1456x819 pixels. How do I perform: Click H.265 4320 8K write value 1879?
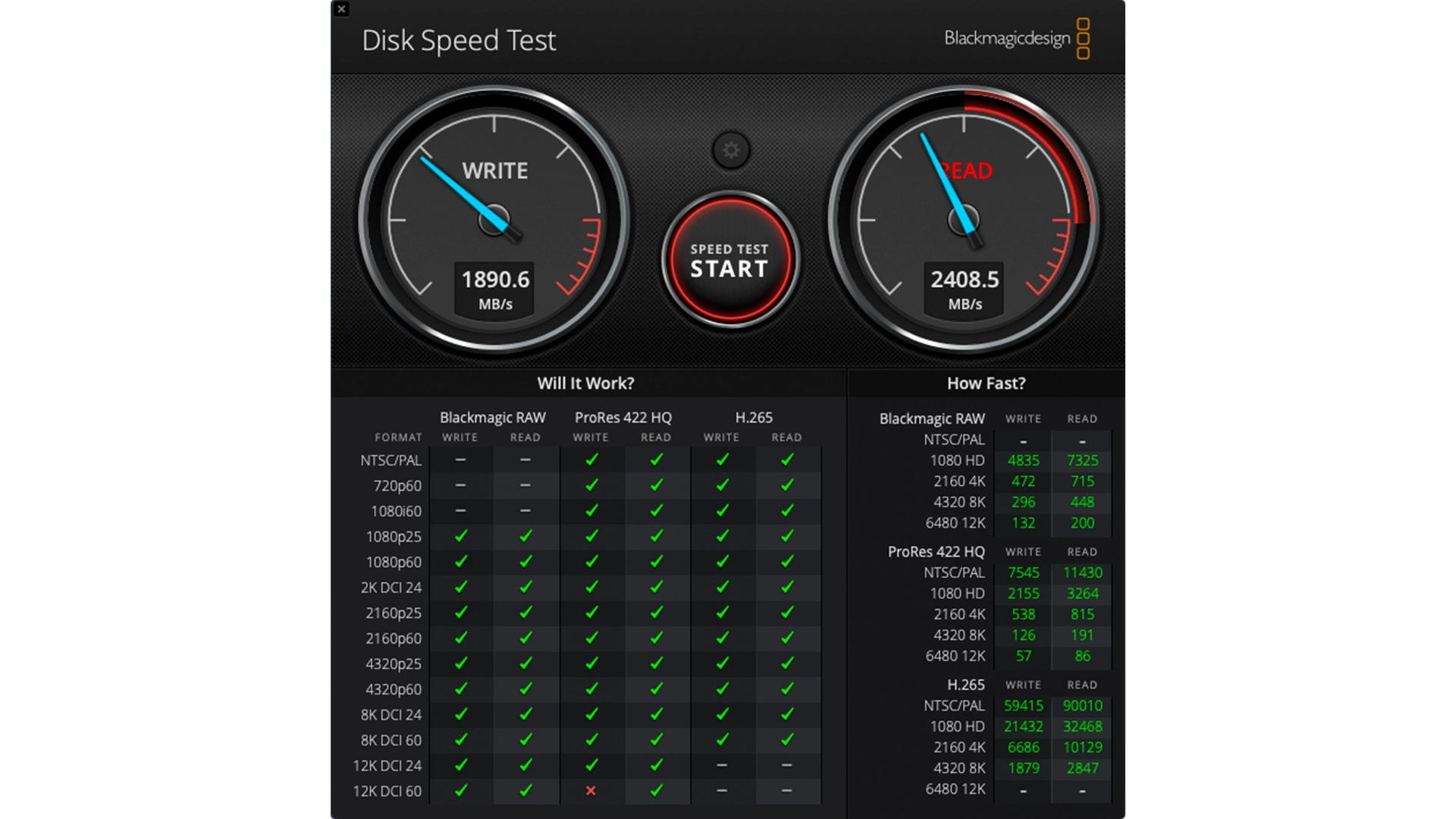tap(1023, 768)
